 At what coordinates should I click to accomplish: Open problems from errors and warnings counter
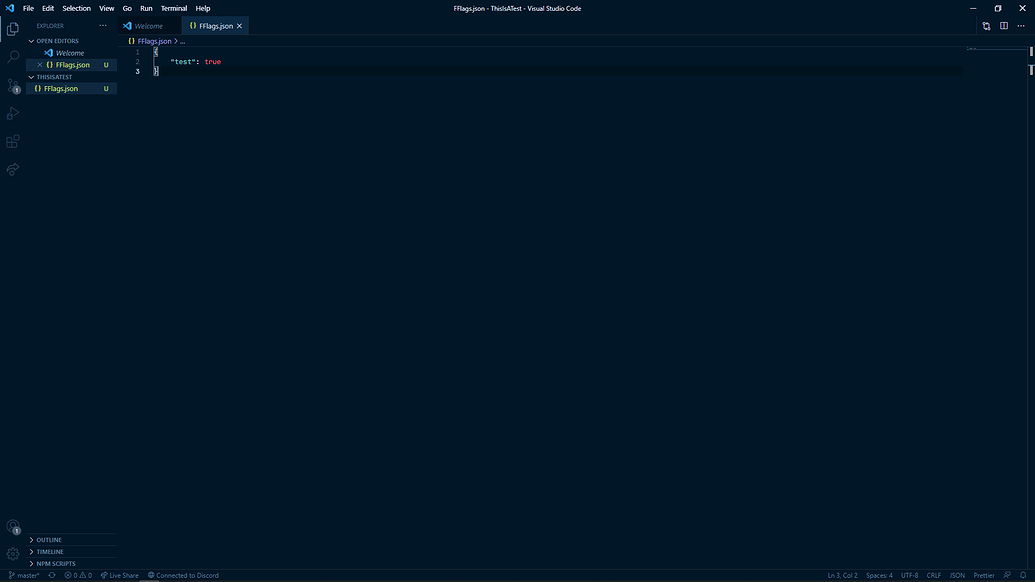point(78,575)
